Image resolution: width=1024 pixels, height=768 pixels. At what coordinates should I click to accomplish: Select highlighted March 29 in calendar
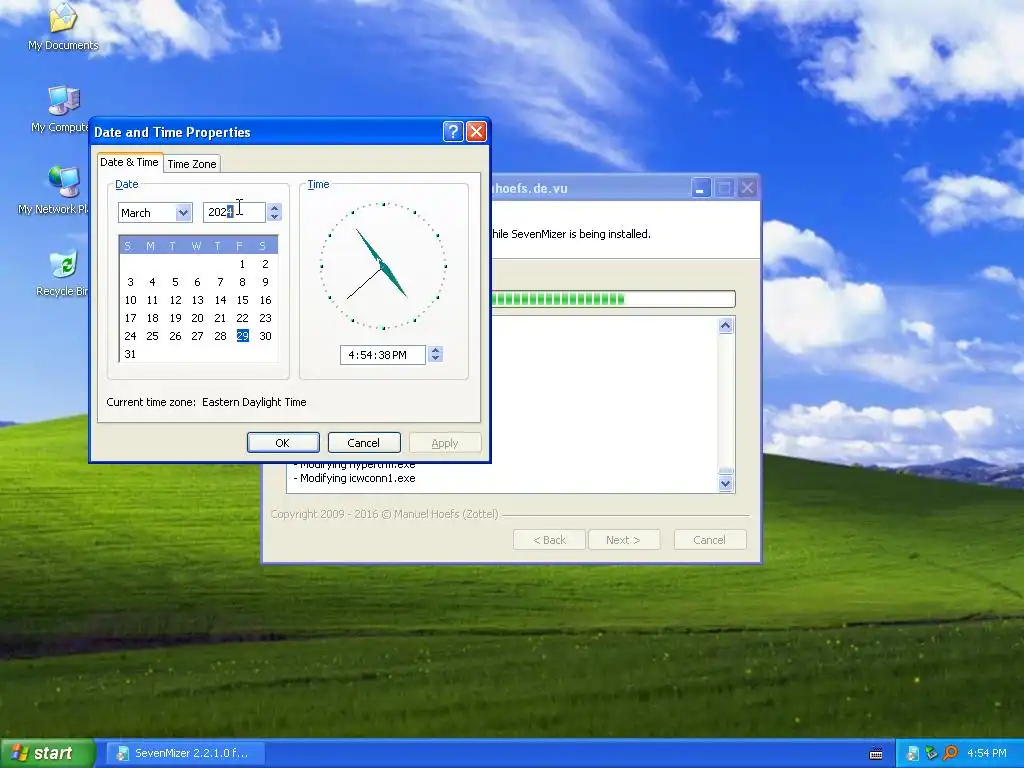click(242, 336)
